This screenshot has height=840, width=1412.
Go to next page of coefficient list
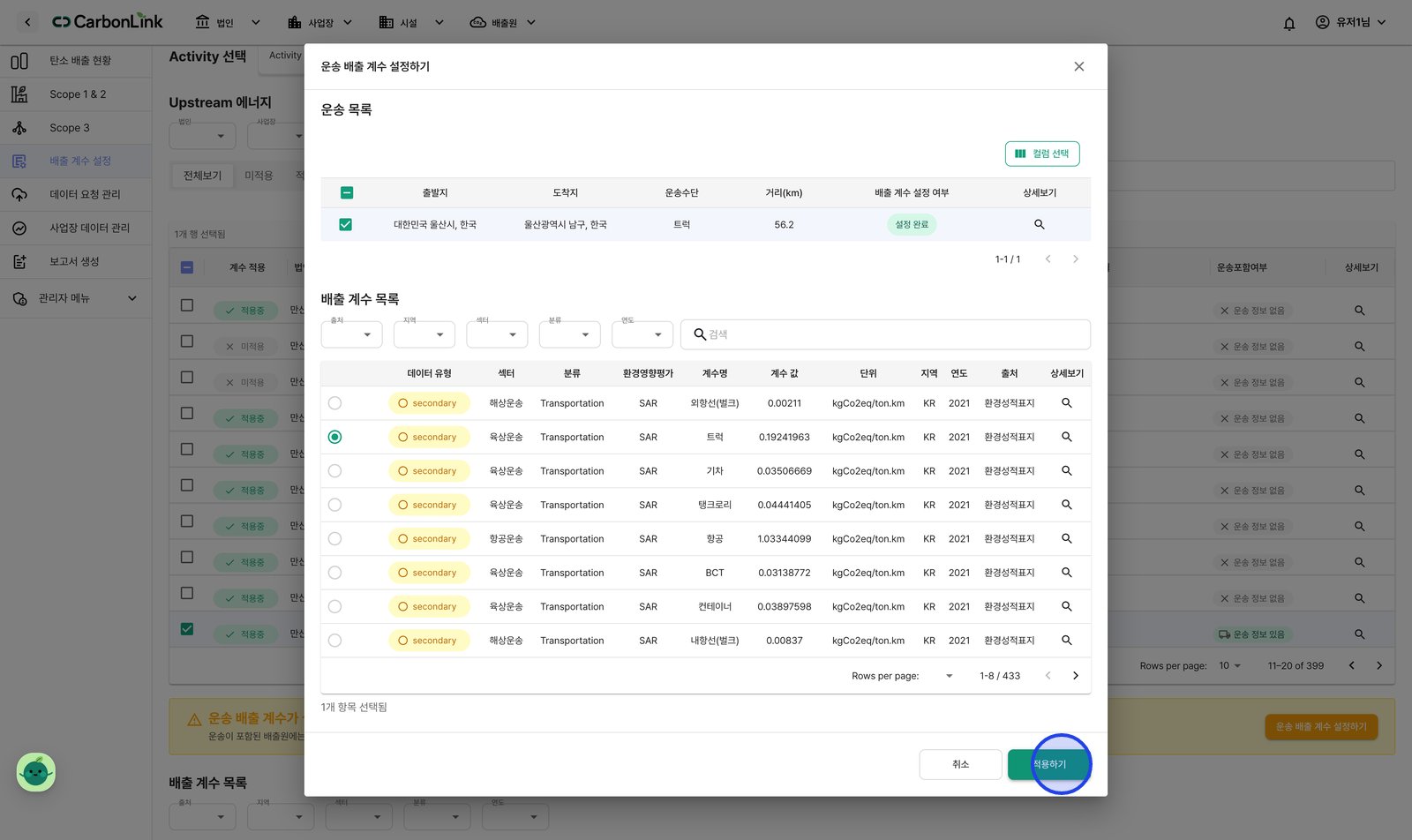point(1075,676)
